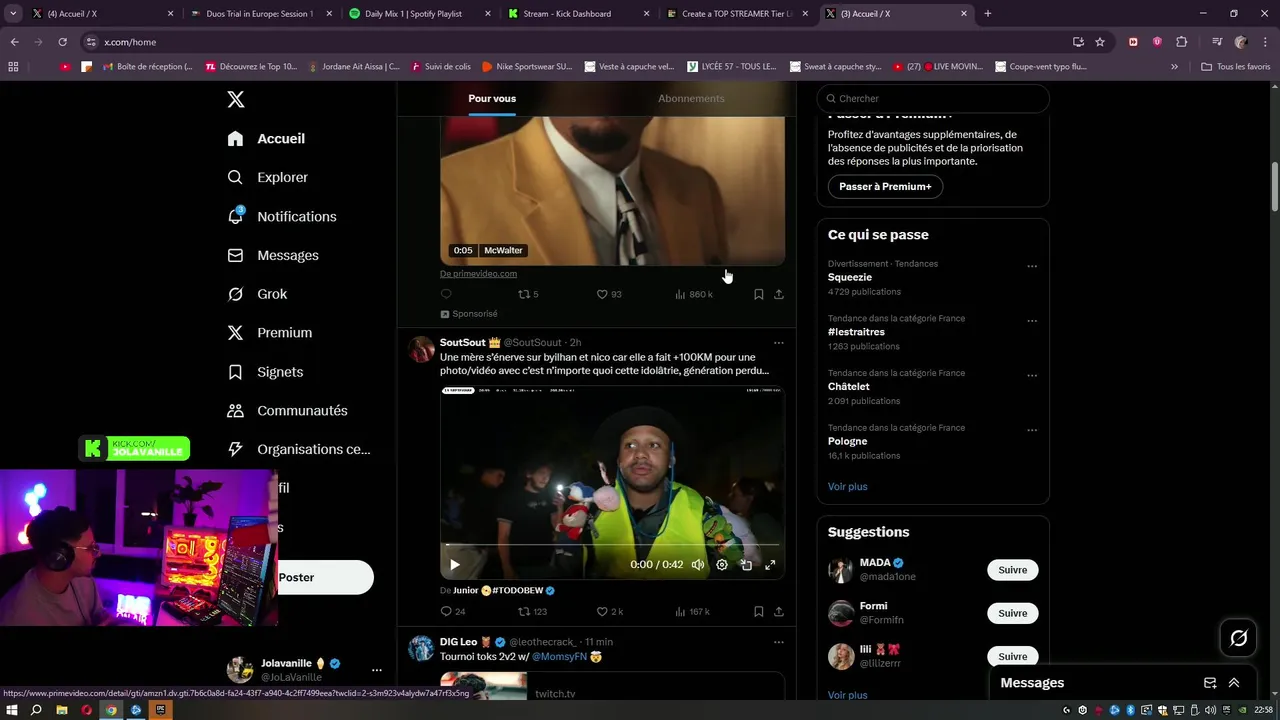
Task: Bookmark the sponsored Prime Video post
Action: (x=758, y=294)
